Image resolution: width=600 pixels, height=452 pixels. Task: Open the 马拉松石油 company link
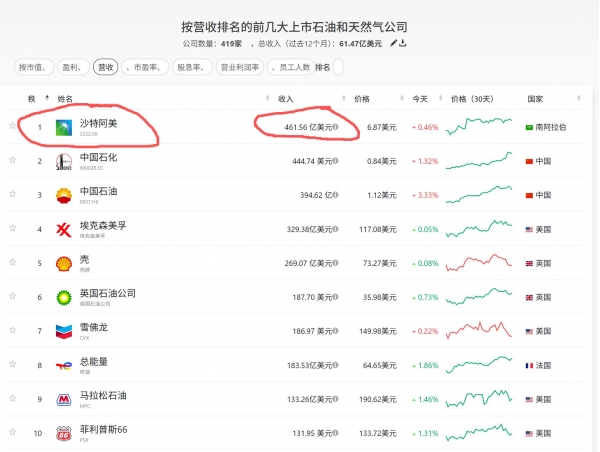103,395
